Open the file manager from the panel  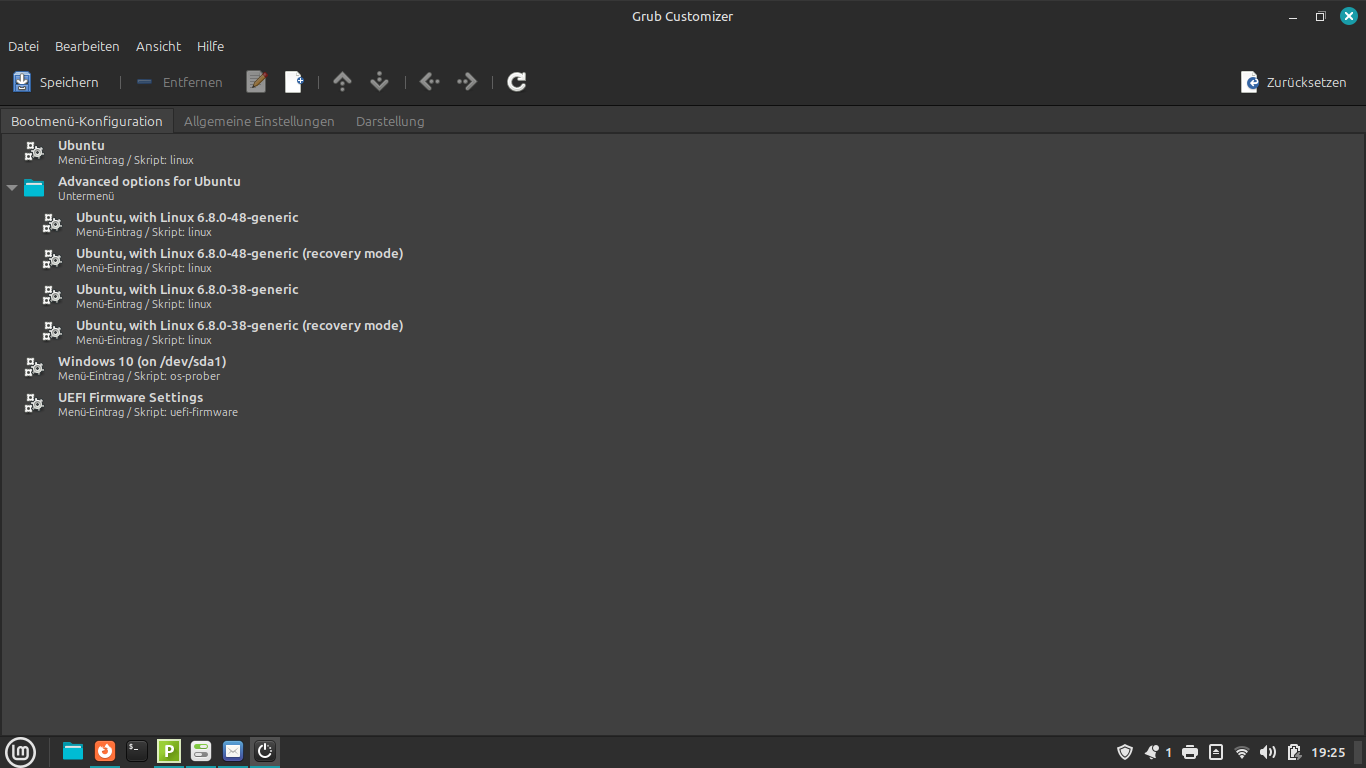click(73, 751)
